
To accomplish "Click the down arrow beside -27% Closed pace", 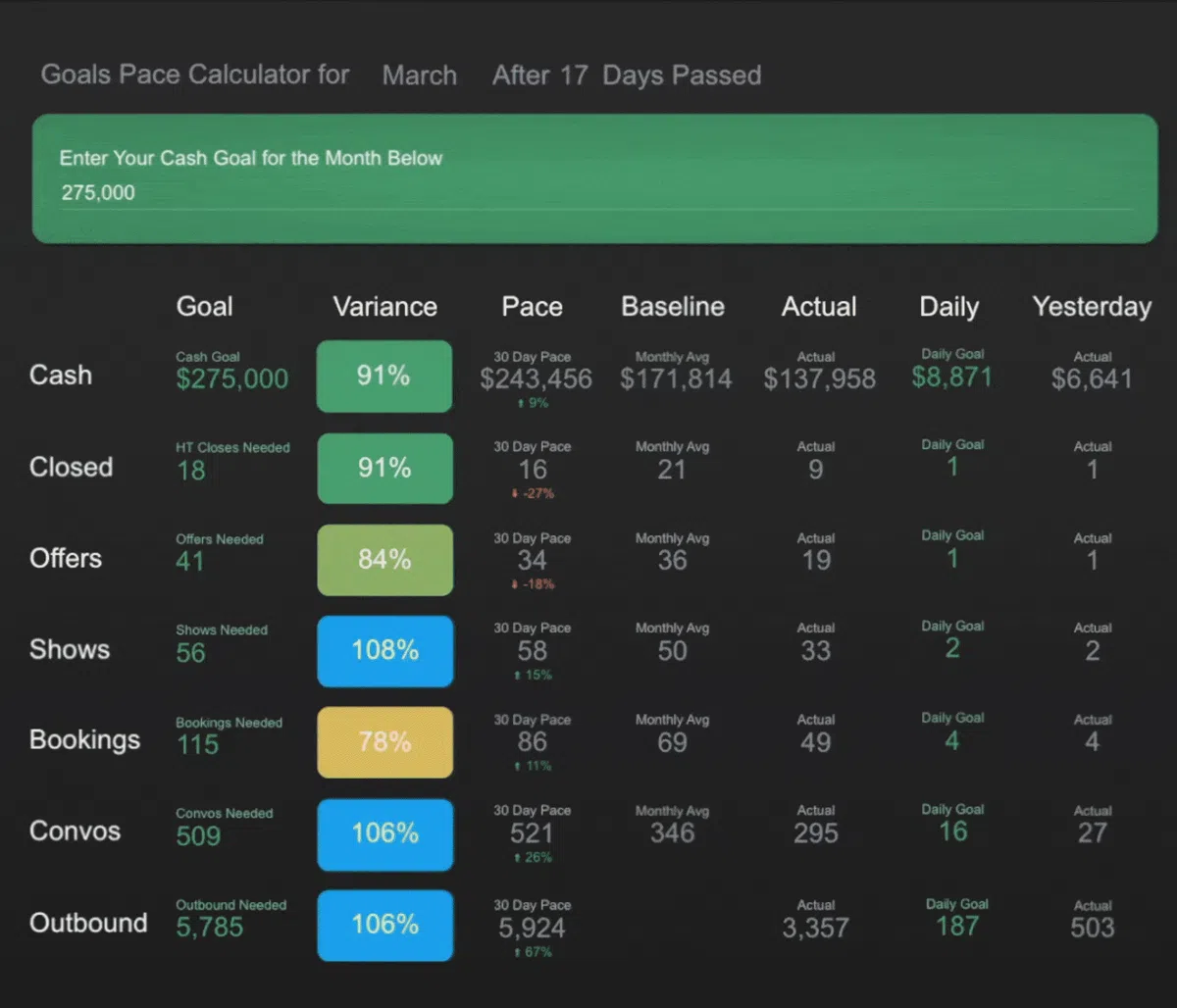I will click(x=515, y=493).
